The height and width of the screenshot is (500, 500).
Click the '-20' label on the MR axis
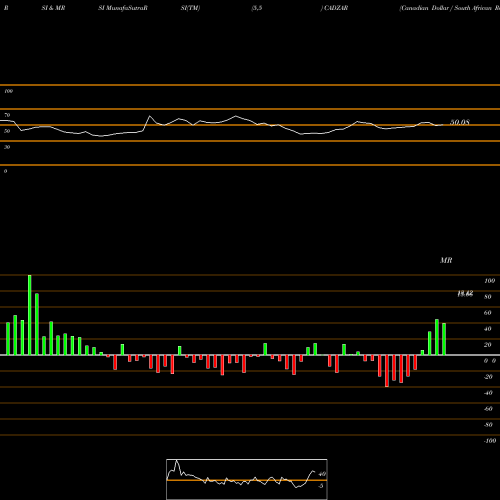(x=488, y=377)
